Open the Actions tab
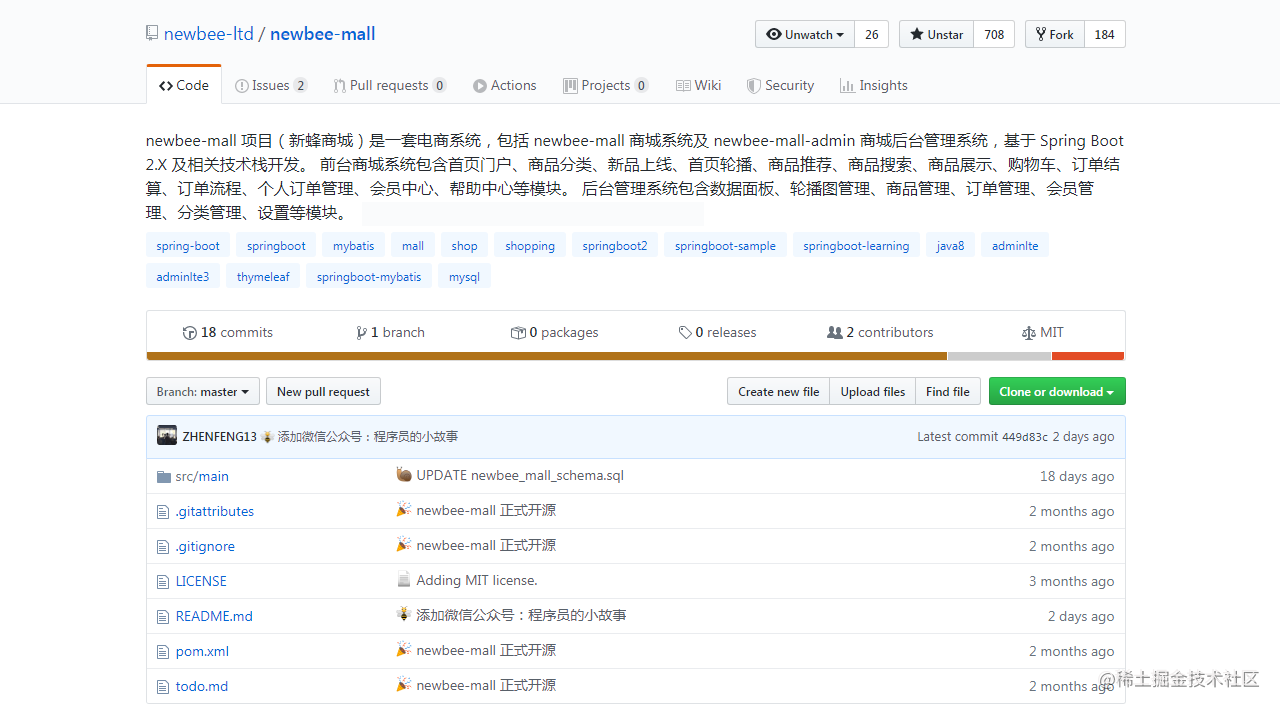1280x710 pixels. coord(505,85)
